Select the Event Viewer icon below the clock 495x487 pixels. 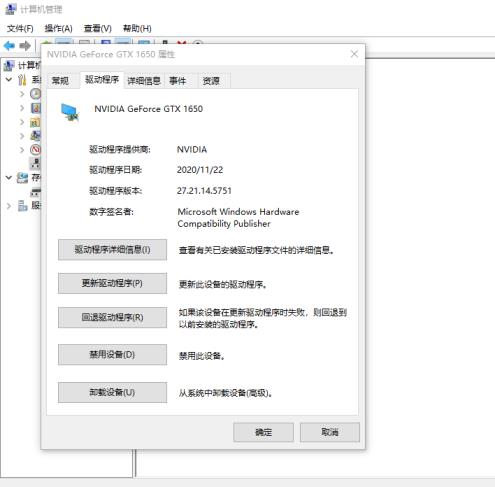coord(36,108)
